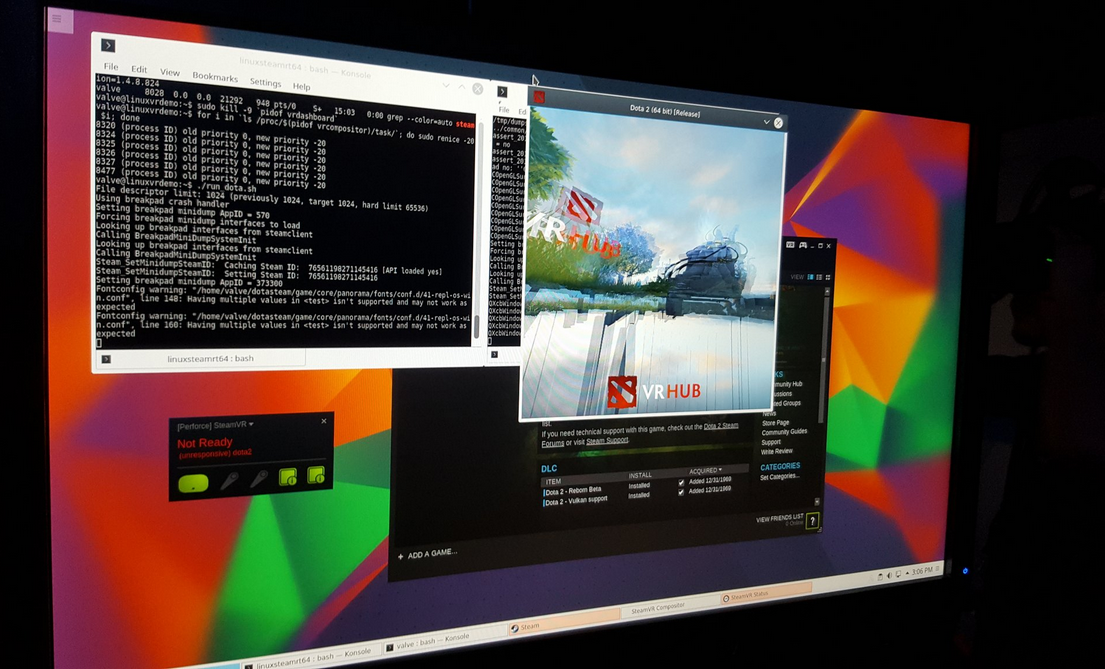Open the News link in Steam sidebar
Viewport: 1105px width, 669px height.
click(x=769, y=414)
